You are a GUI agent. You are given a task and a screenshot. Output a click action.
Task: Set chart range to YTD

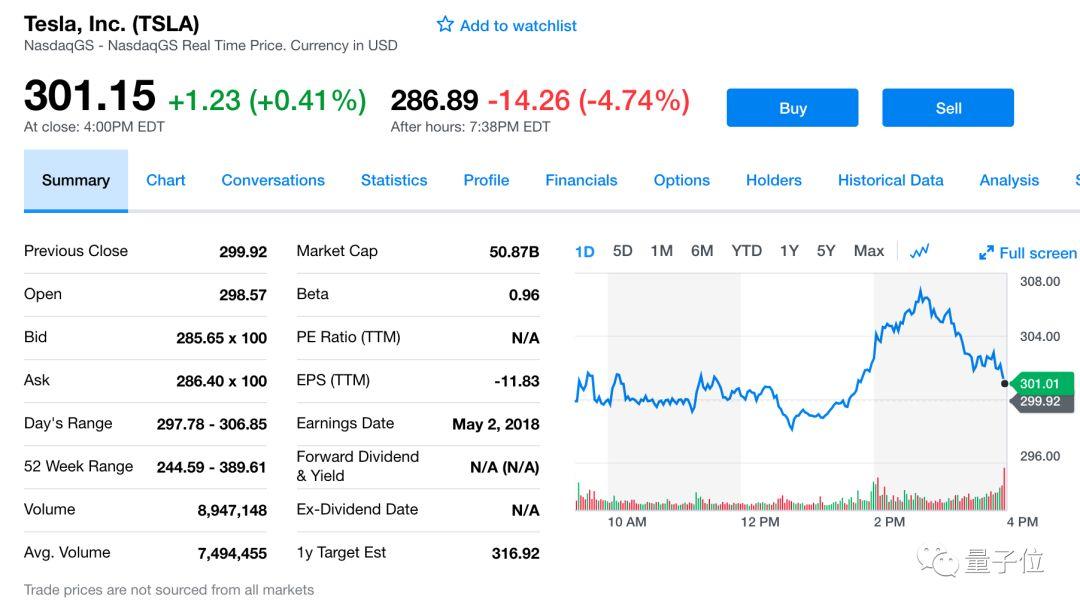[746, 251]
